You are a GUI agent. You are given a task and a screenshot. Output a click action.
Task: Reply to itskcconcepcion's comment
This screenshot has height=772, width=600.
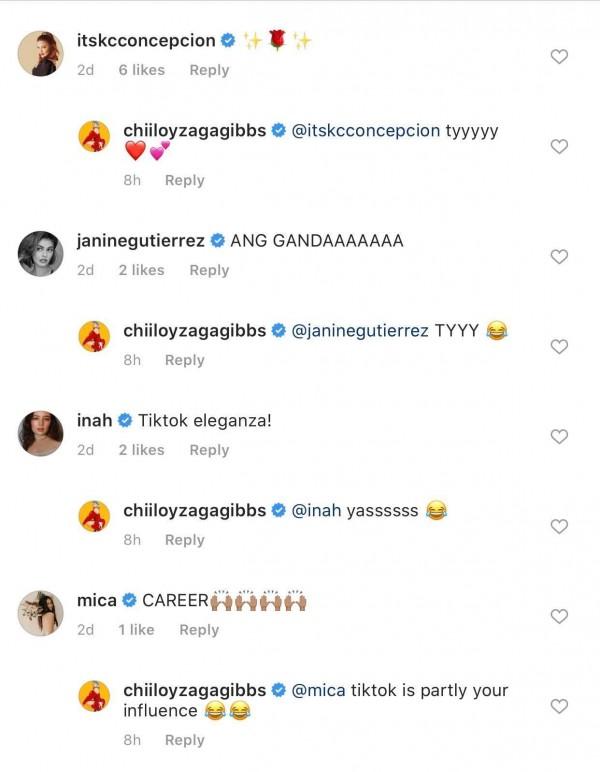click(209, 70)
